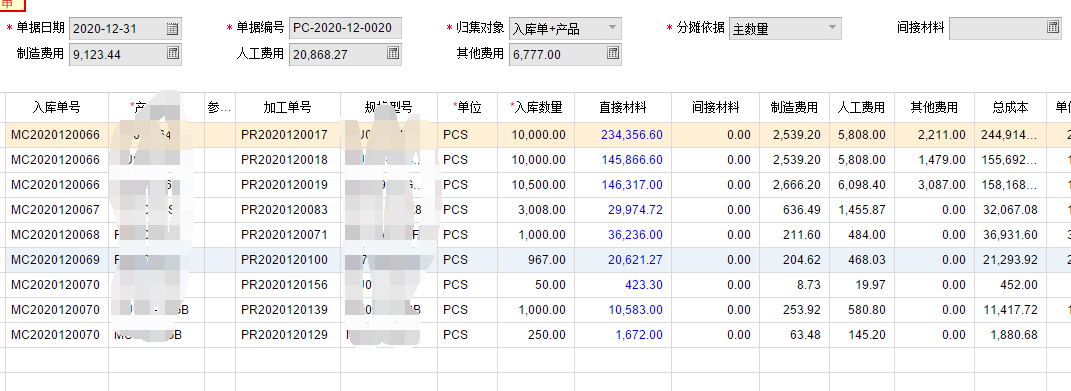Select MC2020120068 row cell

pyautogui.click(x=55, y=234)
